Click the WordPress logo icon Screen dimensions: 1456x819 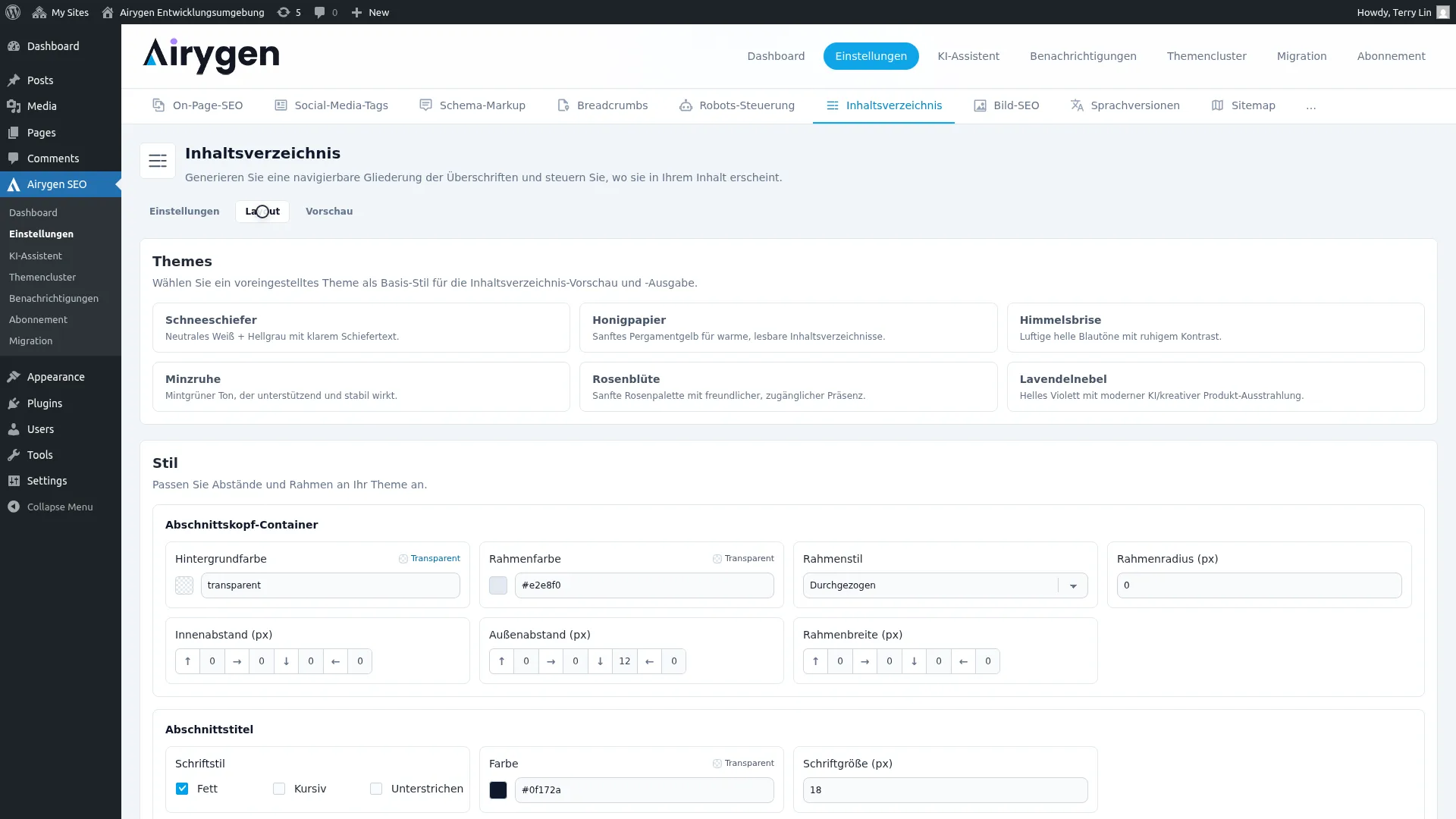coord(13,12)
